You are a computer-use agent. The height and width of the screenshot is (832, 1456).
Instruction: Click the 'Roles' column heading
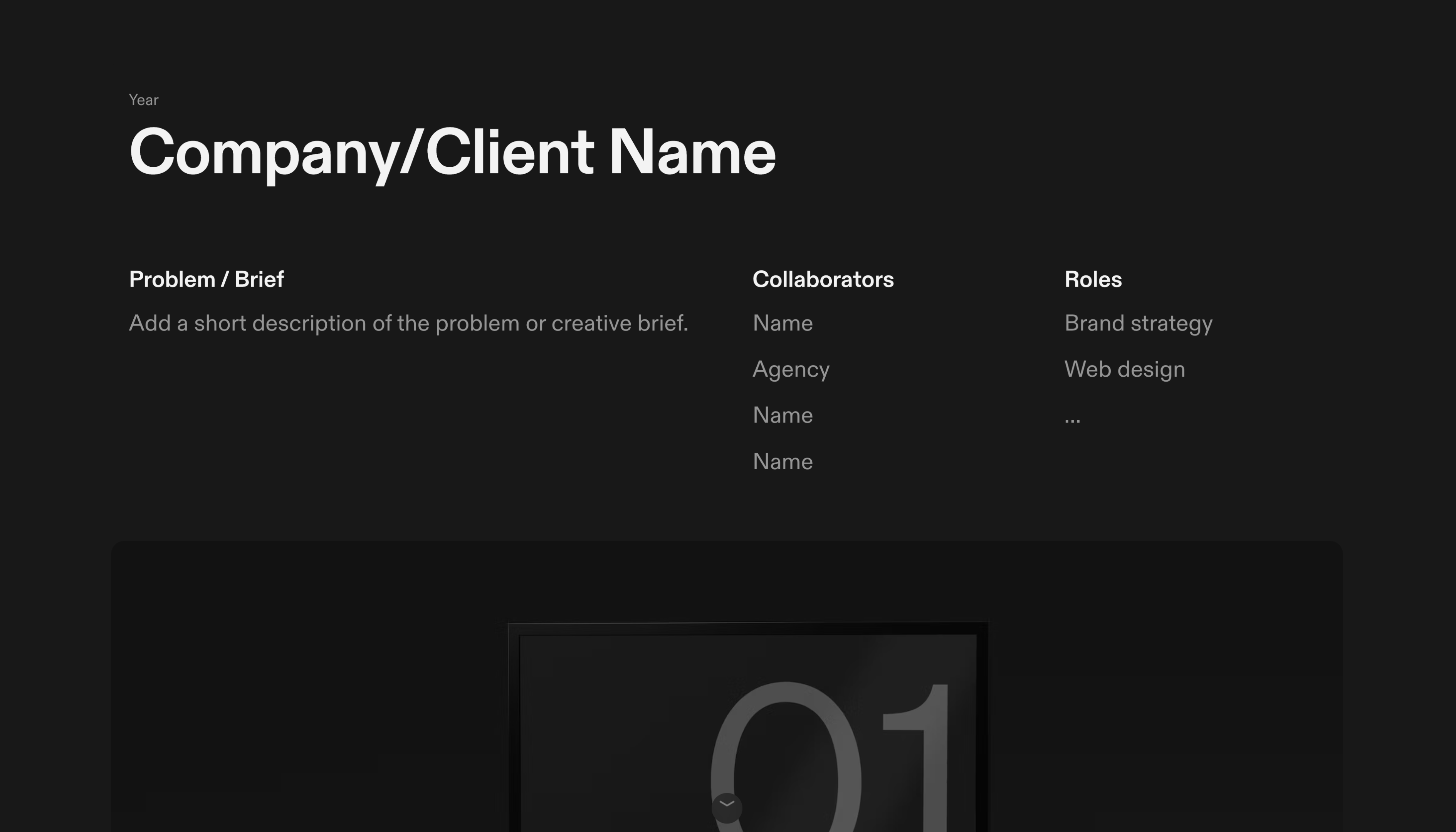click(x=1093, y=279)
